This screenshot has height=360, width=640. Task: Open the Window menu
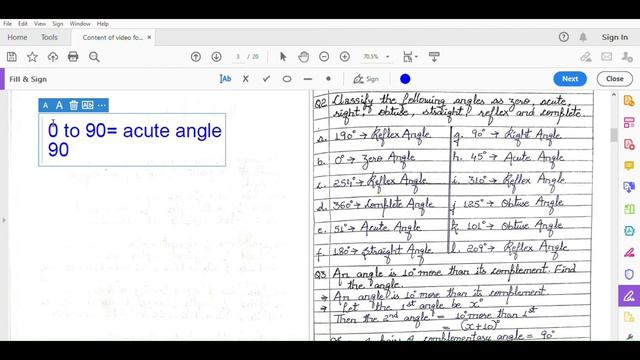[x=80, y=24]
